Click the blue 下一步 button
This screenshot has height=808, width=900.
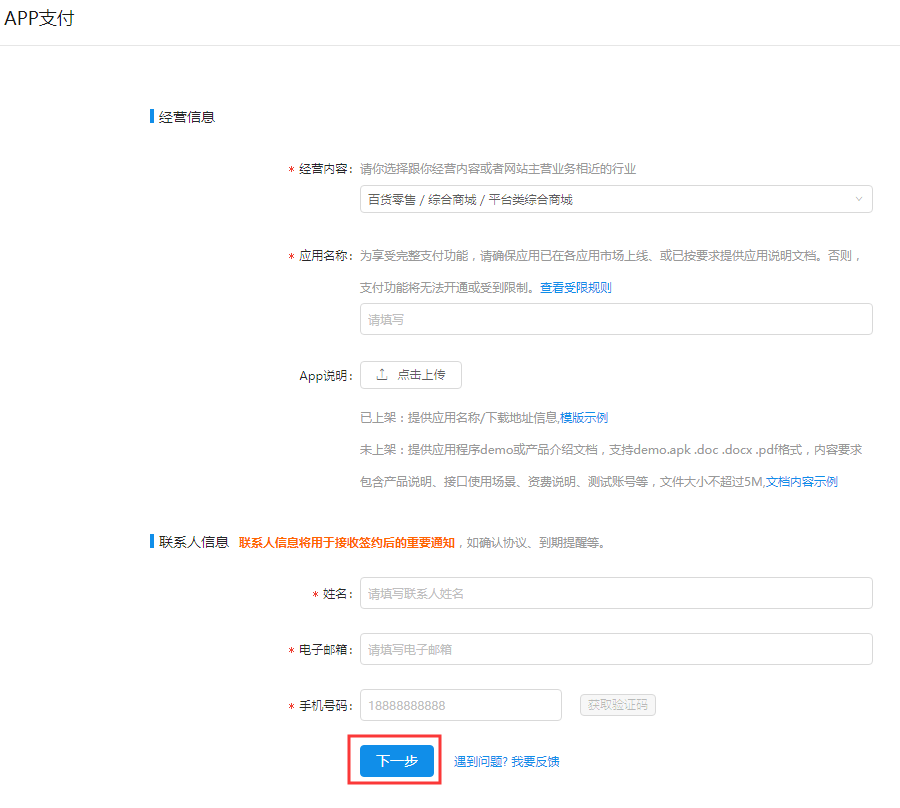click(x=396, y=761)
